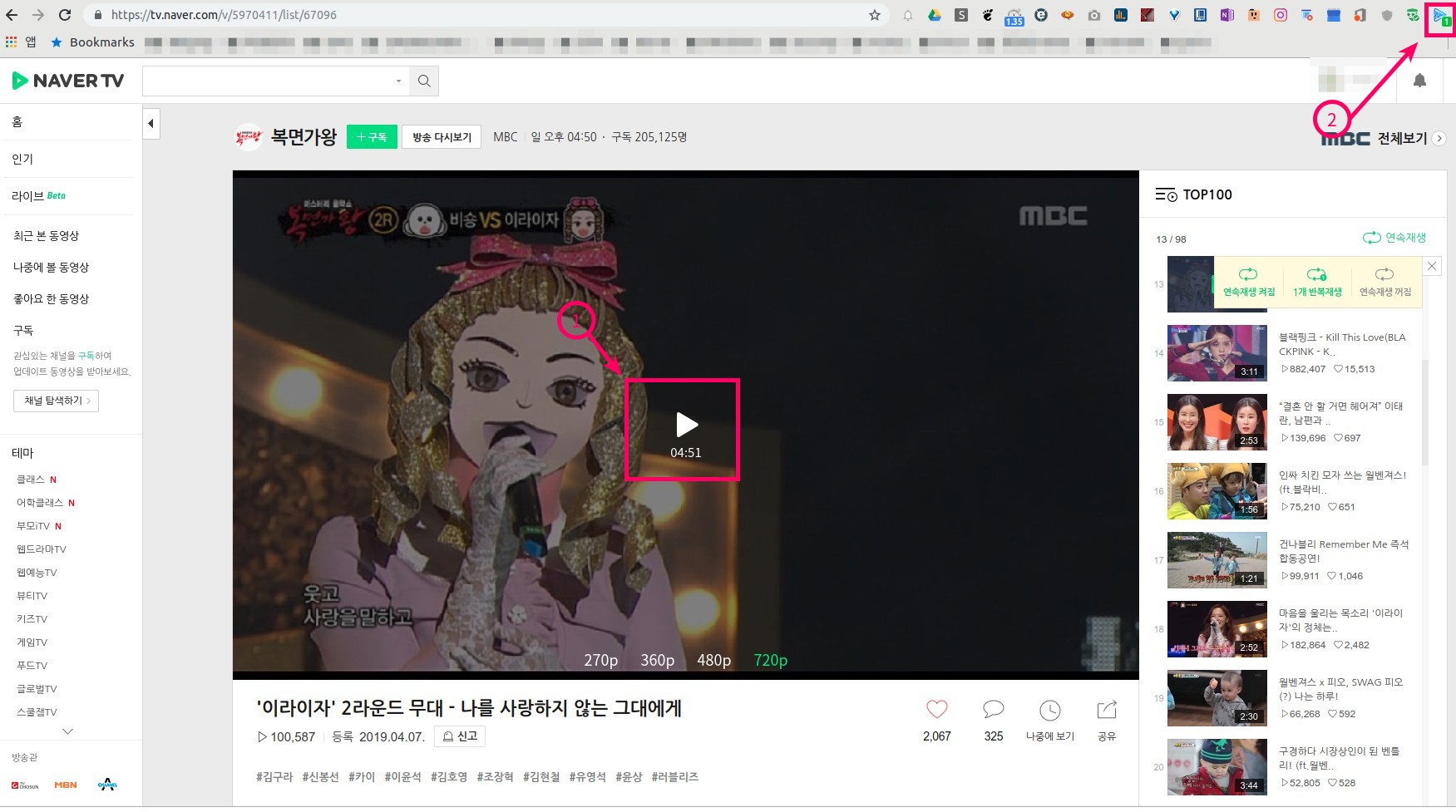Open the video downloader extension with badge 1
Image resolution: width=1456 pixels, height=812 pixels.
coord(1441,17)
